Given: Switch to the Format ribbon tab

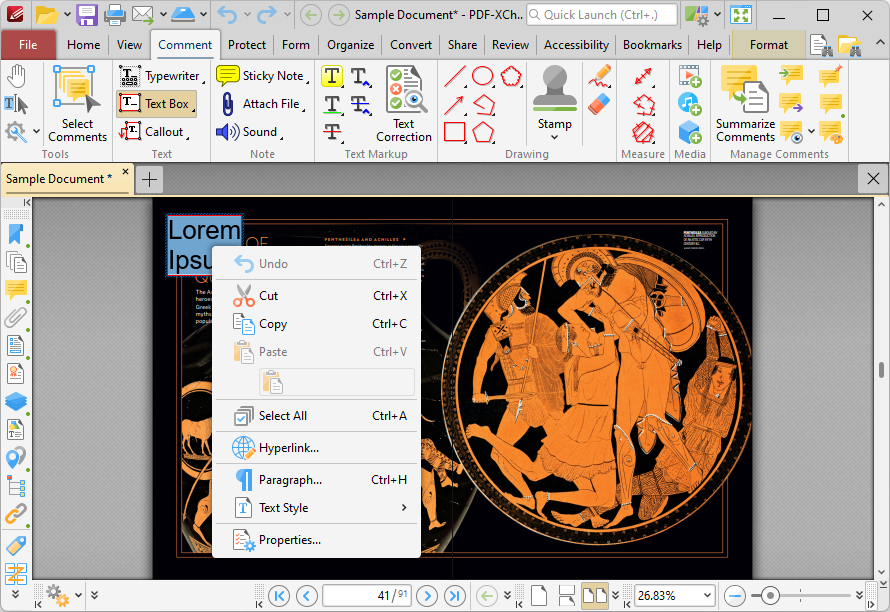Looking at the screenshot, I should pos(769,45).
